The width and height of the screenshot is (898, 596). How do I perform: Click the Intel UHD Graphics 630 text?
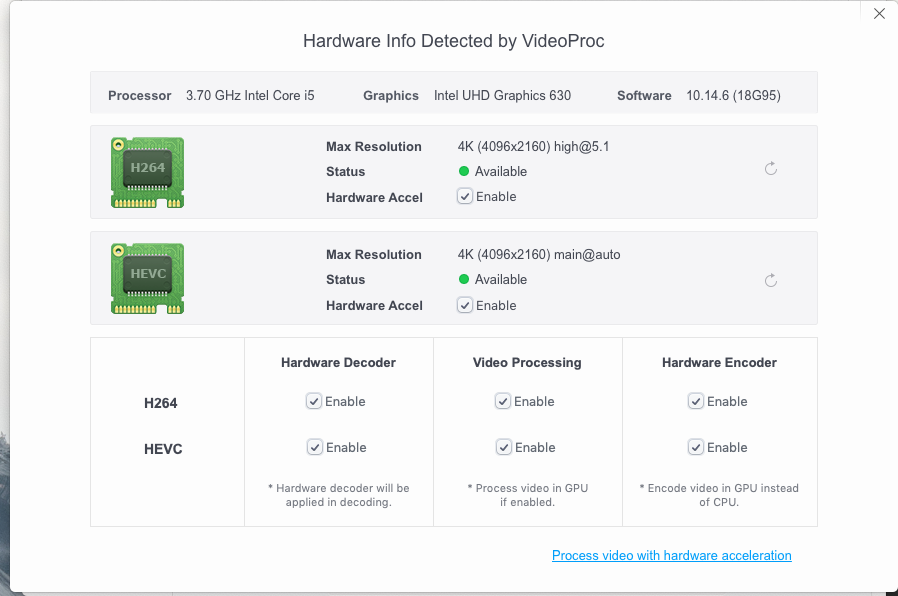tap(502, 96)
